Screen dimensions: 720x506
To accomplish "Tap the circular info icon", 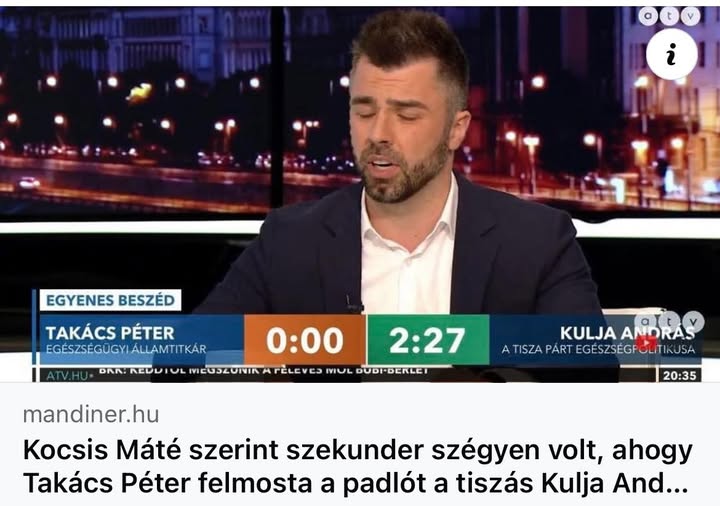I will (671, 54).
